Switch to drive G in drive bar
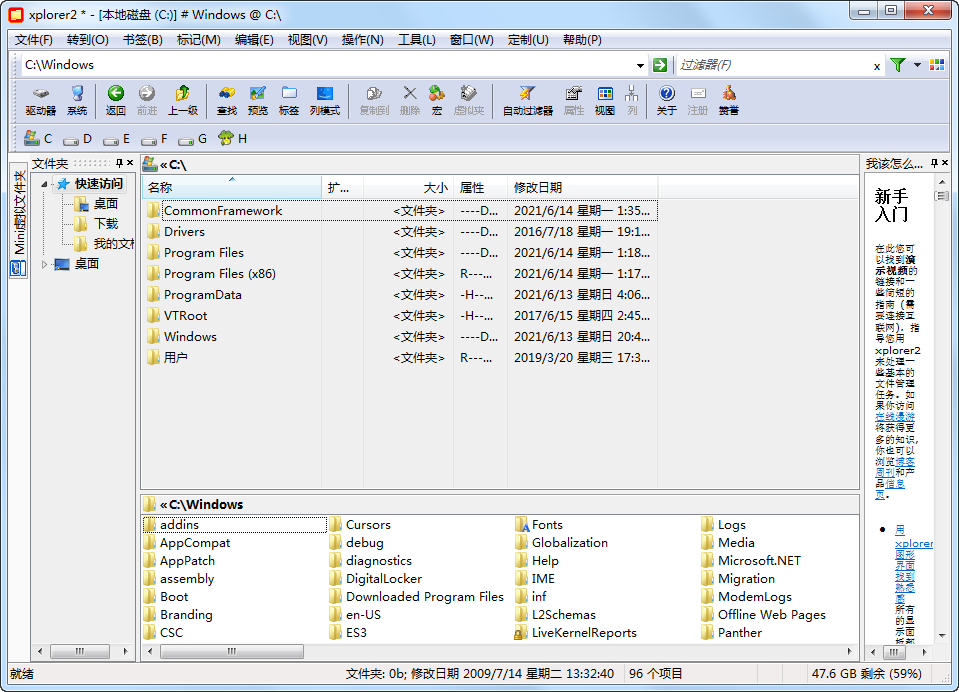959x692 pixels. (x=193, y=139)
